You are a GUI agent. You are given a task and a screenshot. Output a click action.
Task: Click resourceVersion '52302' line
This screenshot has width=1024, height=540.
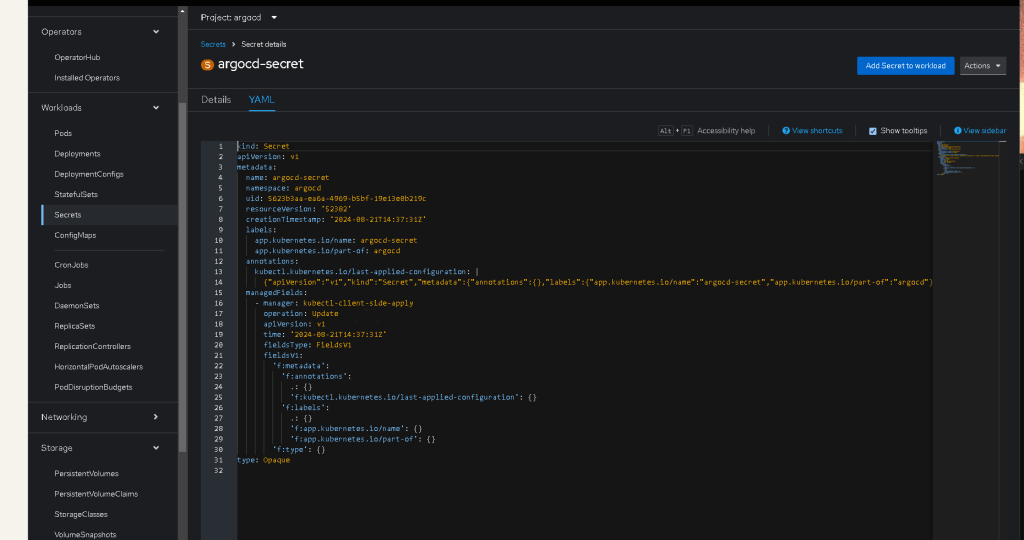(x=298, y=209)
